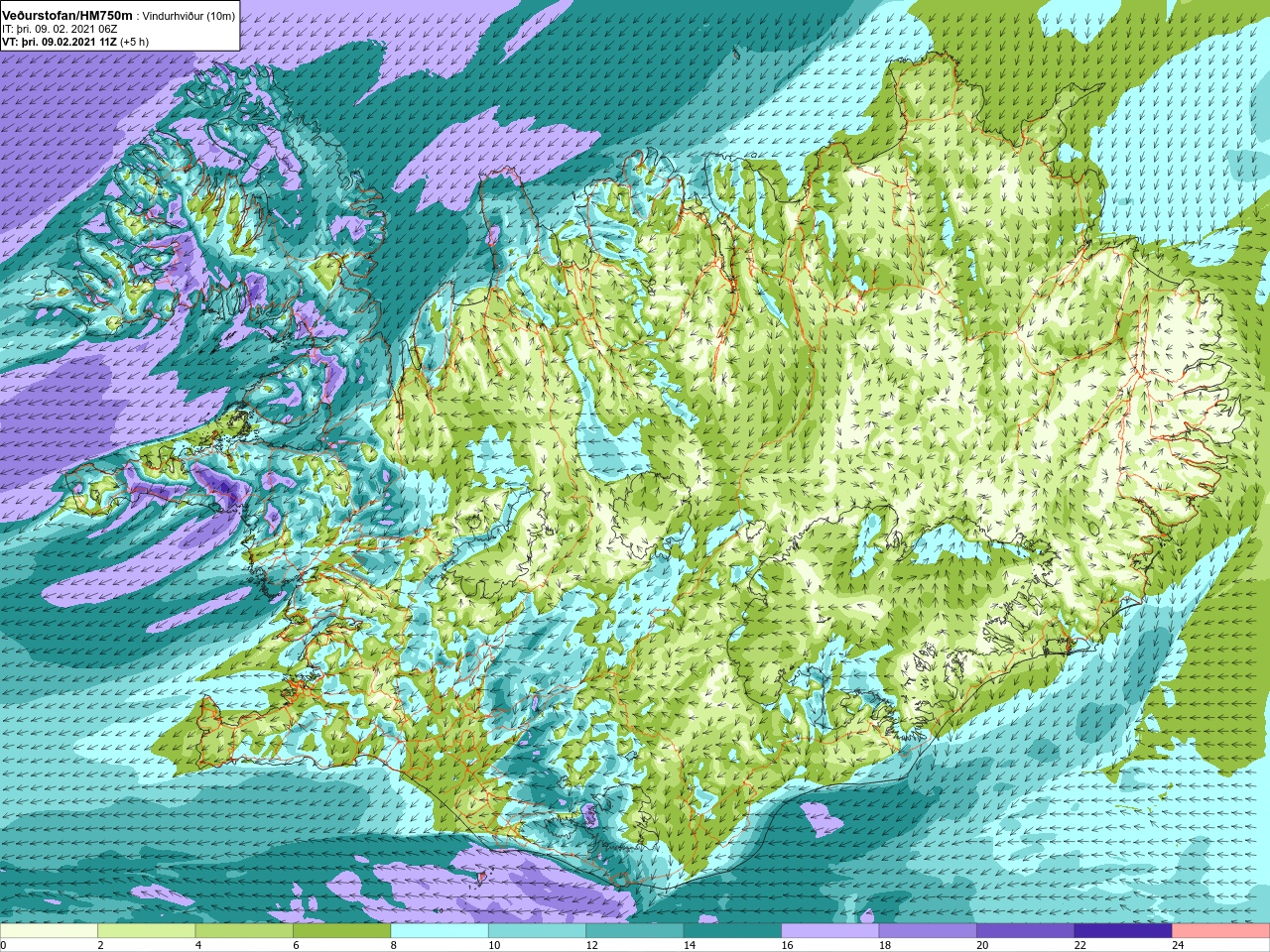This screenshot has width=1270, height=952.
Task: Choose the dark teal 14–16 legend swatch
Action: tap(733, 931)
